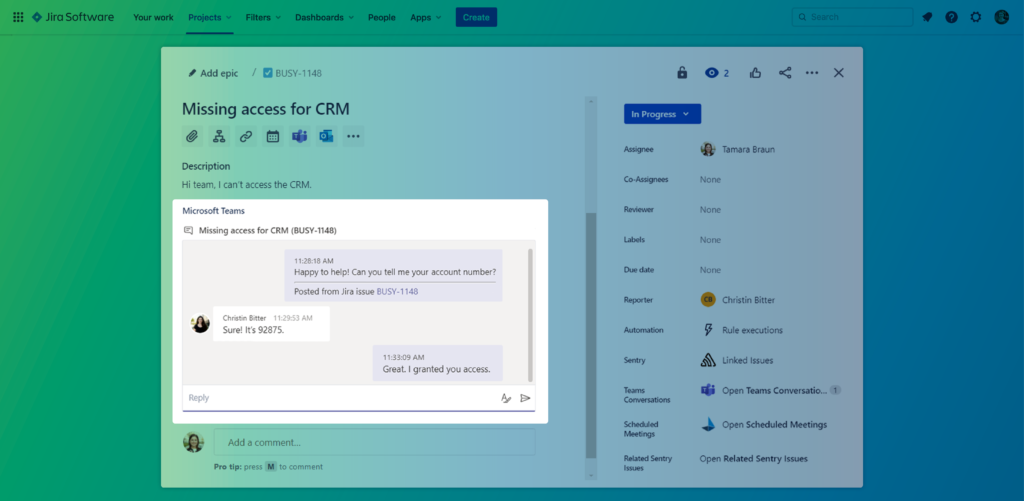
Task: Open the notifications bell icon
Action: tap(927, 17)
